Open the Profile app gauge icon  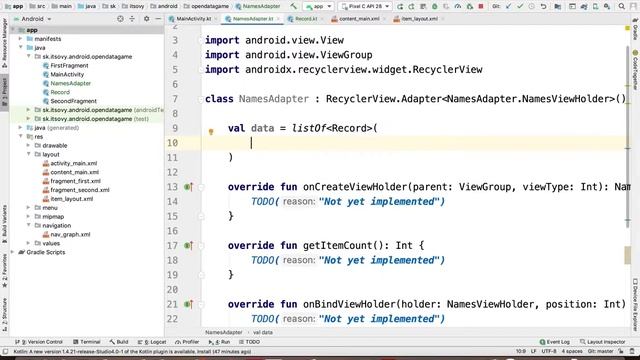click(458, 7)
